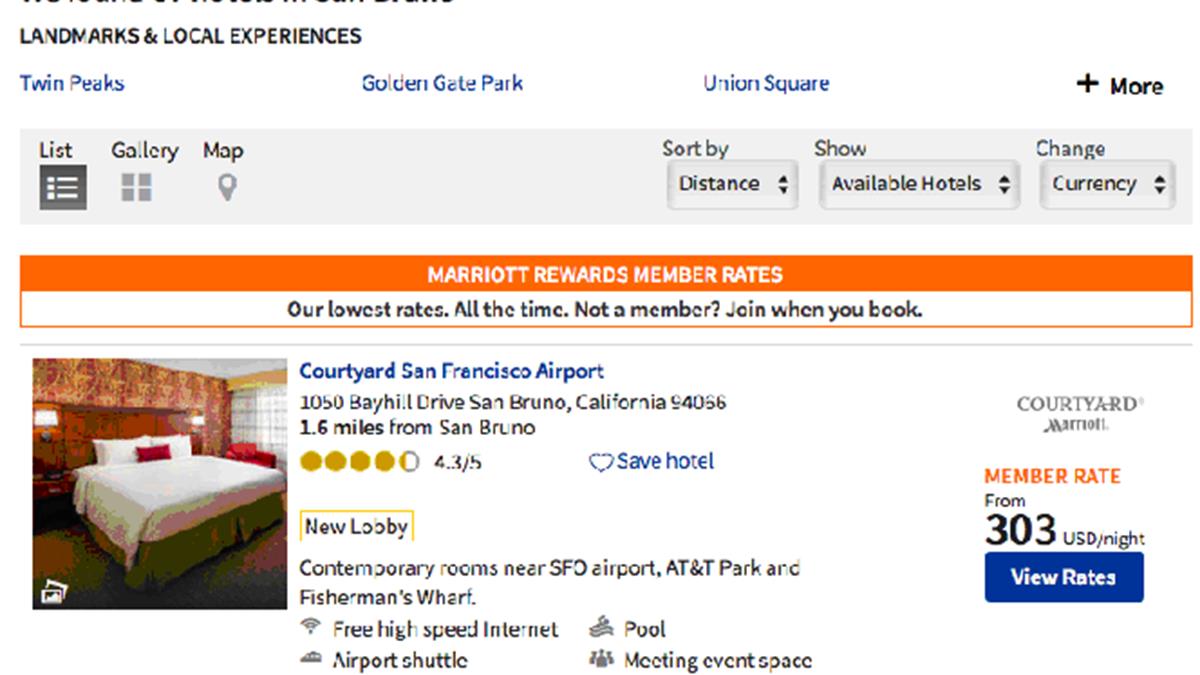This screenshot has width=1200, height=675.
Task: Open the Sort by Distance dropdown
Action: 733,185
